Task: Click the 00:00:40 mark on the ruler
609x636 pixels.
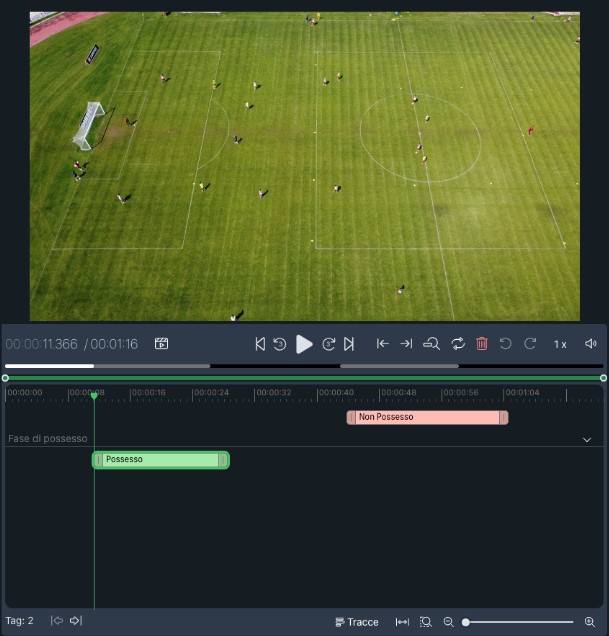Action: click(336, 393)
